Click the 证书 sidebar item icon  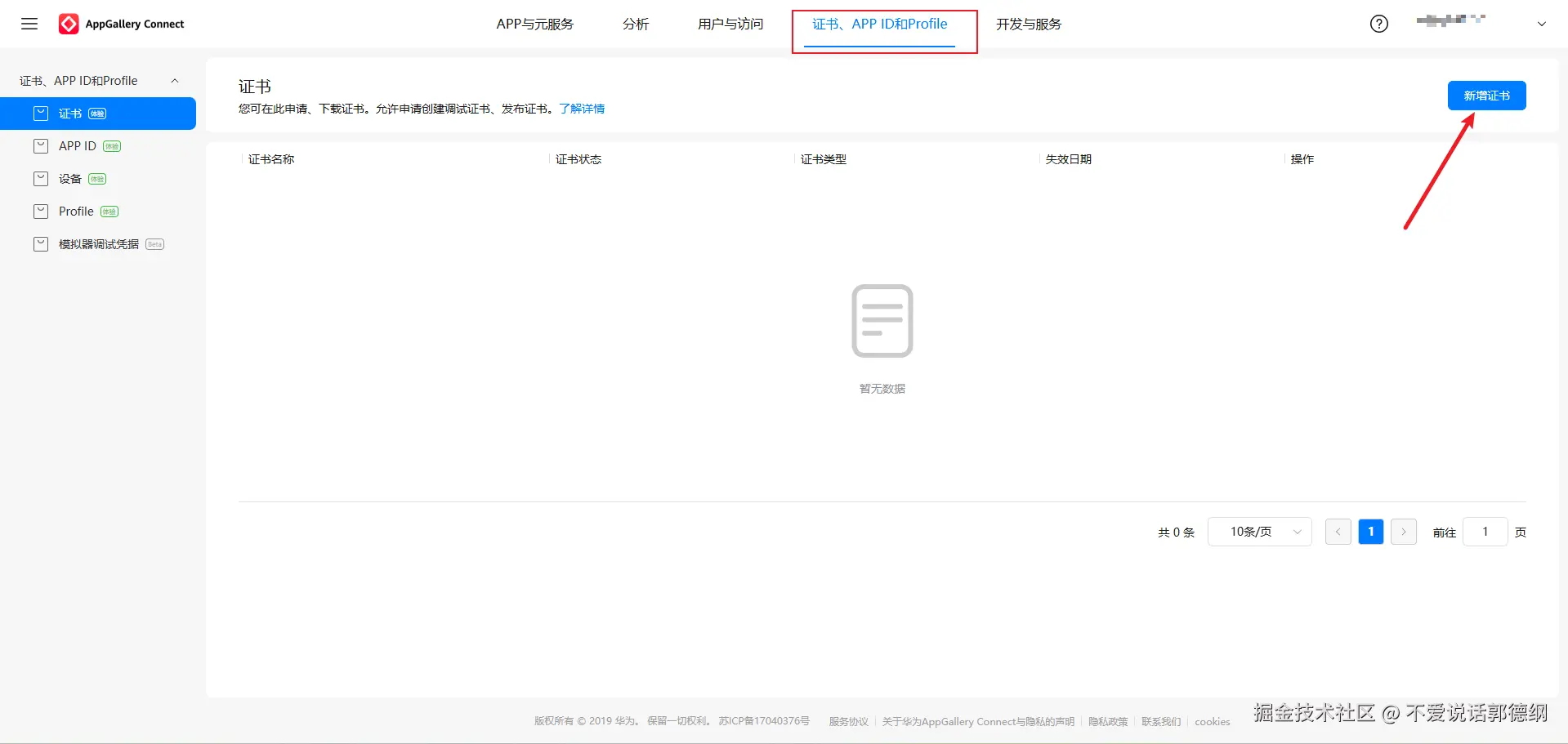(x=41, y=114)
